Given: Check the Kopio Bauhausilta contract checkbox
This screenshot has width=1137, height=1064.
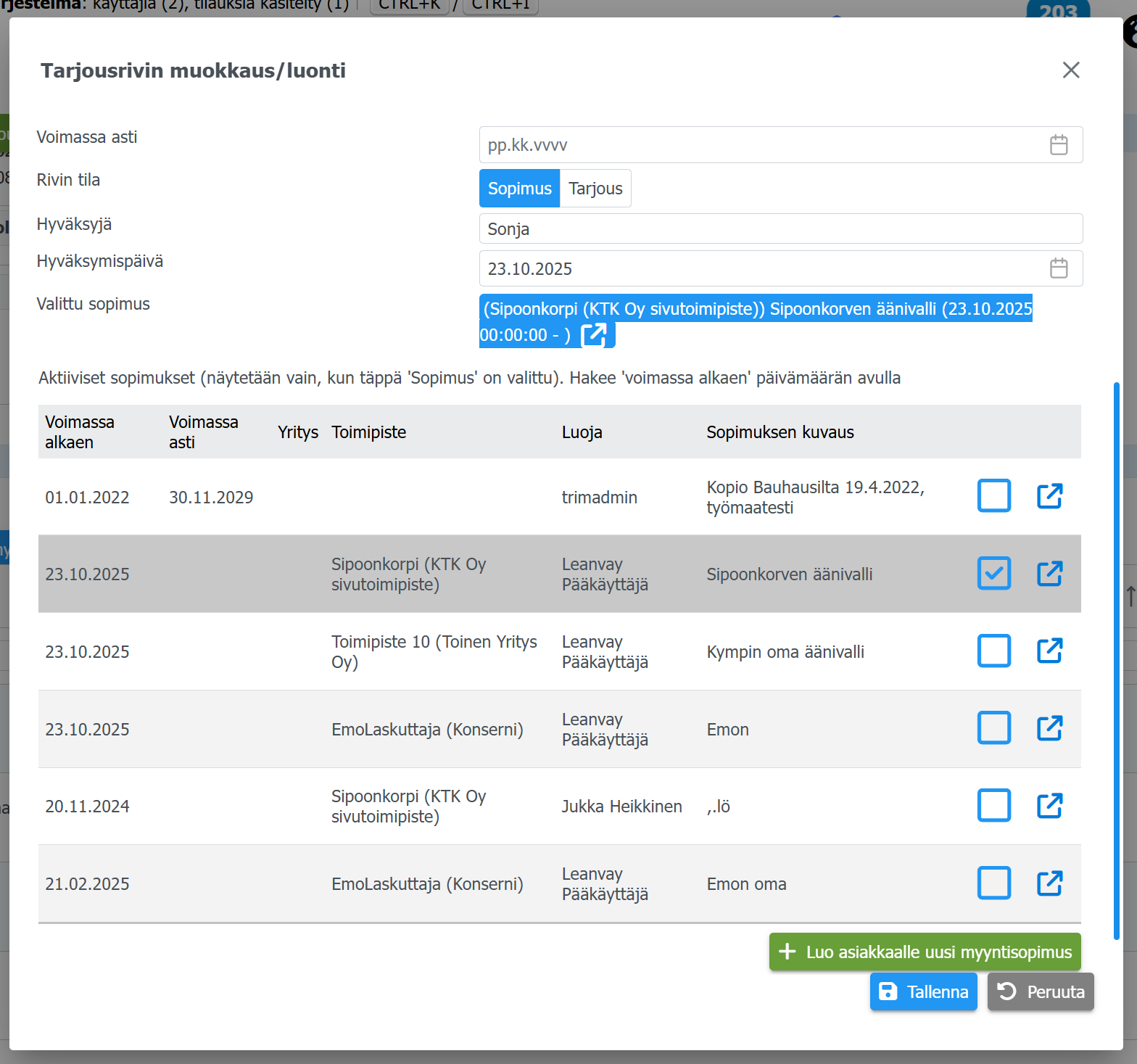Looking at the screenshot, I should coord(993,497).
